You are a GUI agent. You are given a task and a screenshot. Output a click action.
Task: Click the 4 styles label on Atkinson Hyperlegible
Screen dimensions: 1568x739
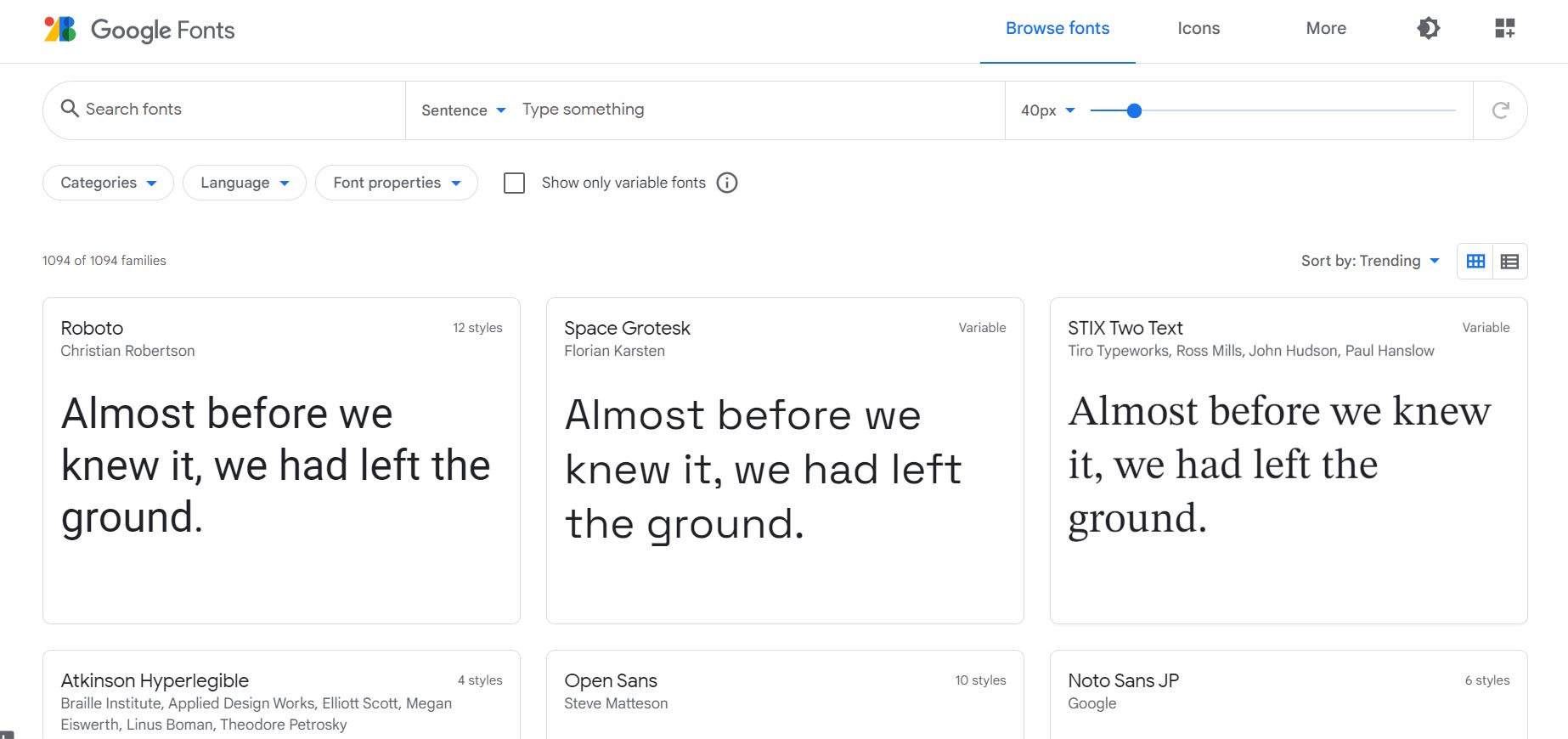coord(480,680)
